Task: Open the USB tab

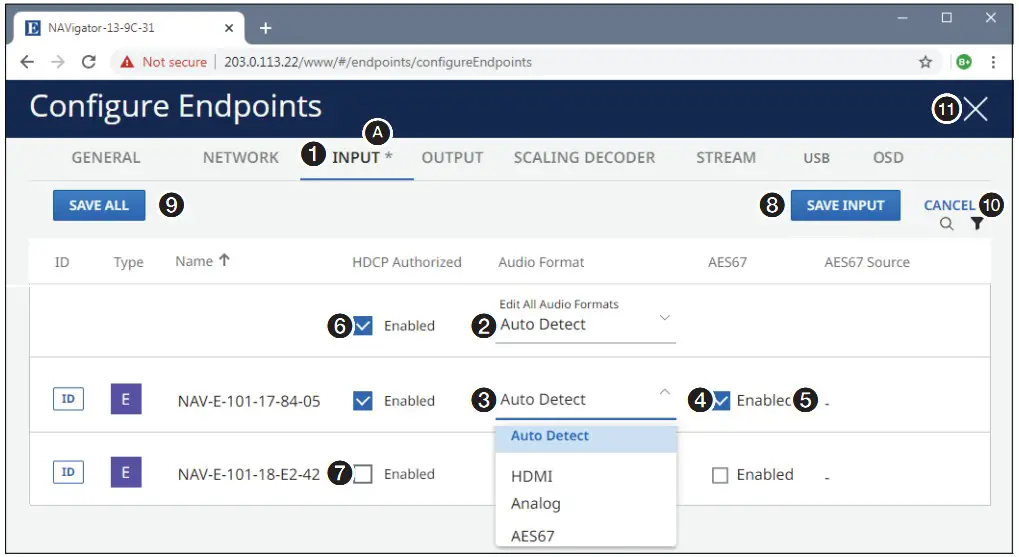Action: (x=816, y=158)
